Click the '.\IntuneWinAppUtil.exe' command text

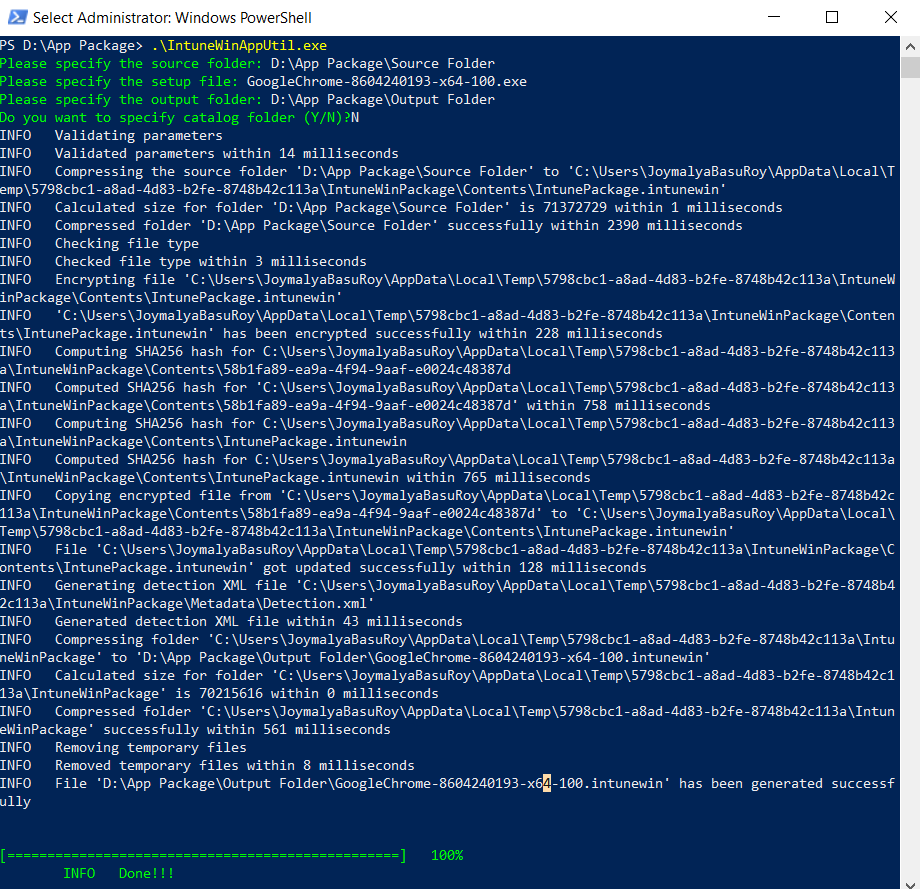(x=239, y=46)
